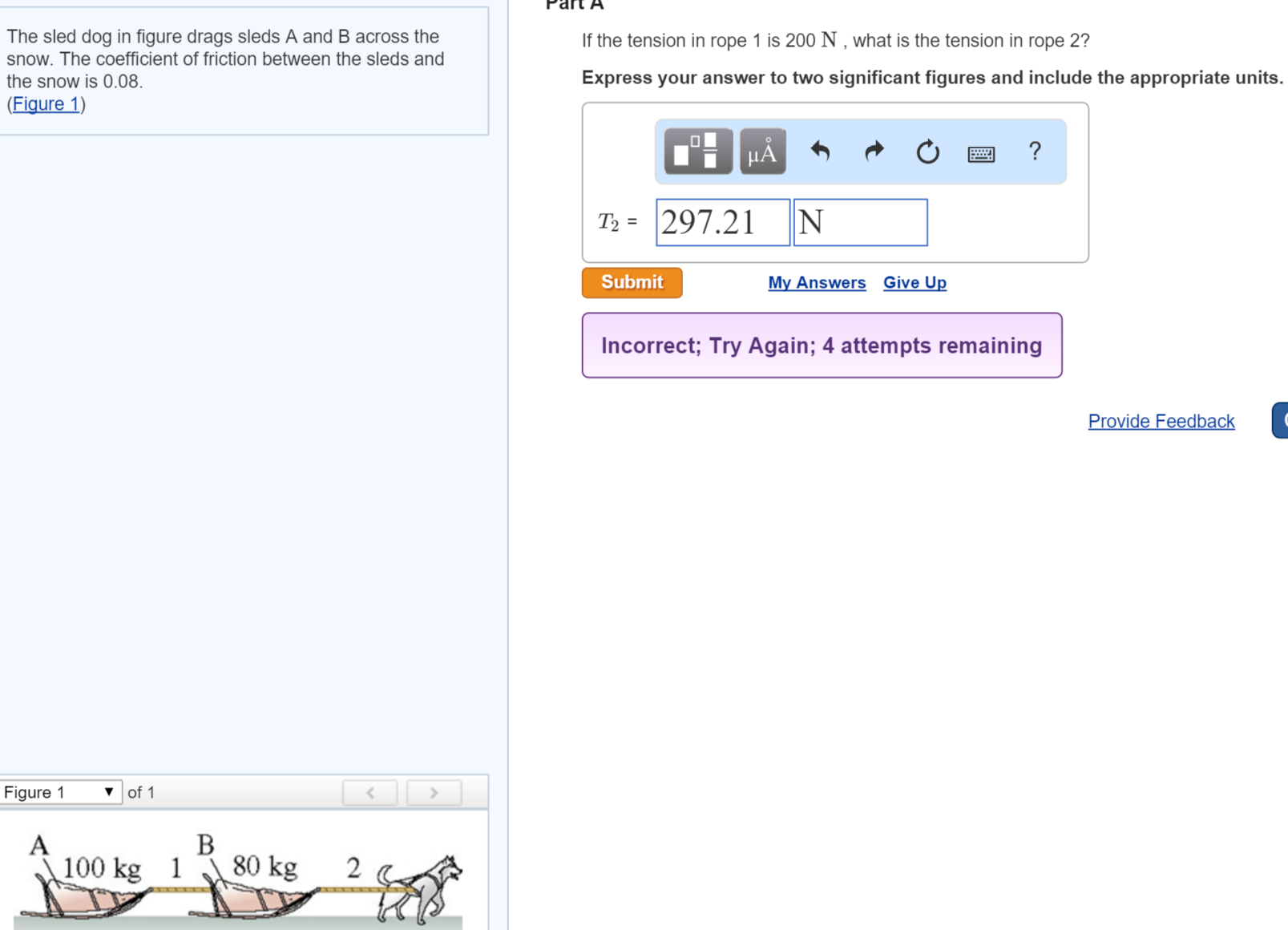Viewport: 1288px width, 930px height.
Task: Open the on-screen keyboard shortcuts icon
Action: 982,153
